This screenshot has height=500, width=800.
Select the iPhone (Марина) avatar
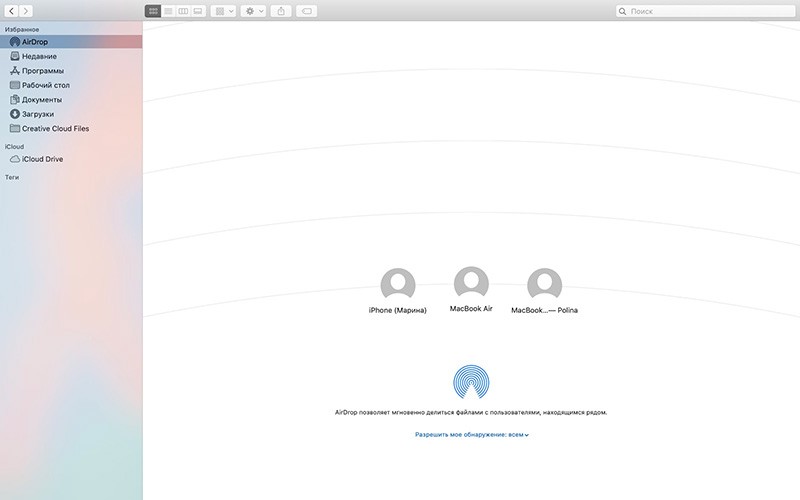click(397, 284)
